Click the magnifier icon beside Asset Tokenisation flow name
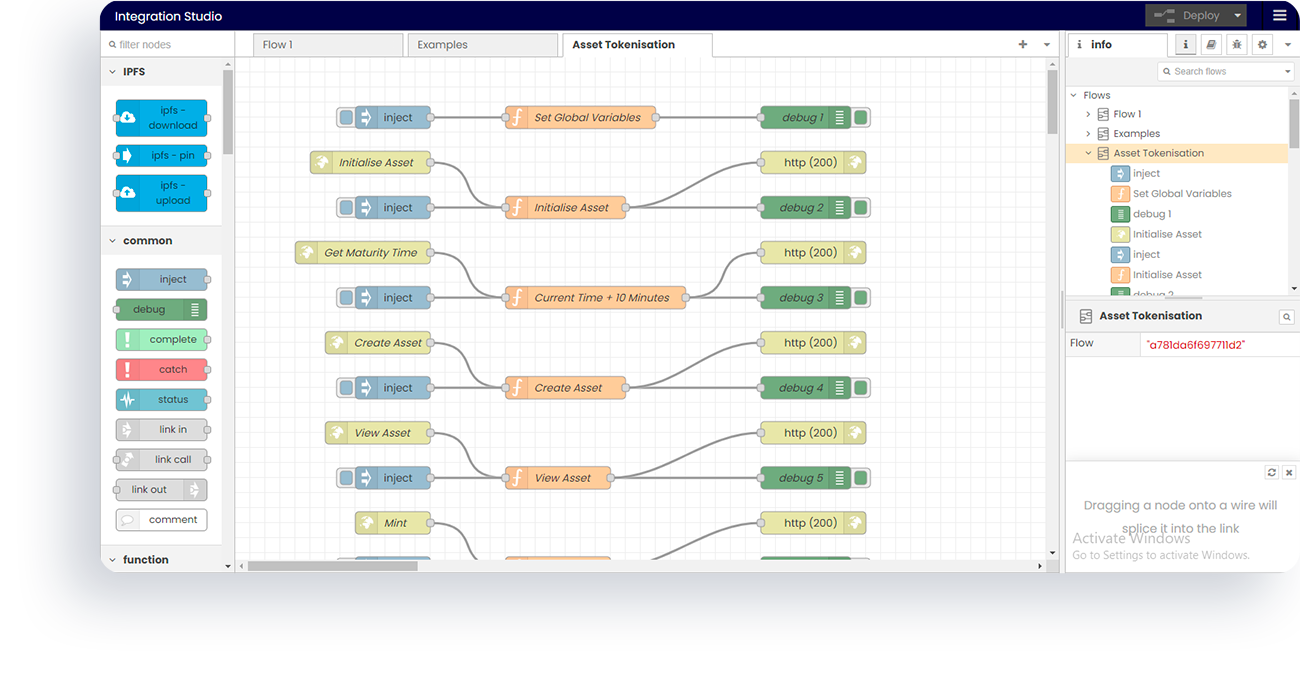The width and height of the screenshot is (1300, 700). pos(1287,316)
